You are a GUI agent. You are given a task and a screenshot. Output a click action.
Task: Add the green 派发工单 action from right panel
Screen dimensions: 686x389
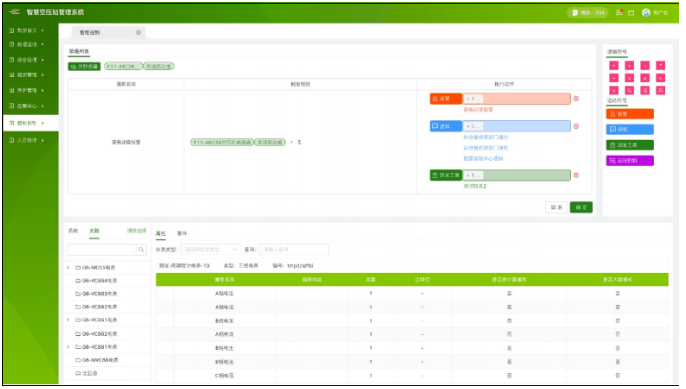tap(630, 145)
